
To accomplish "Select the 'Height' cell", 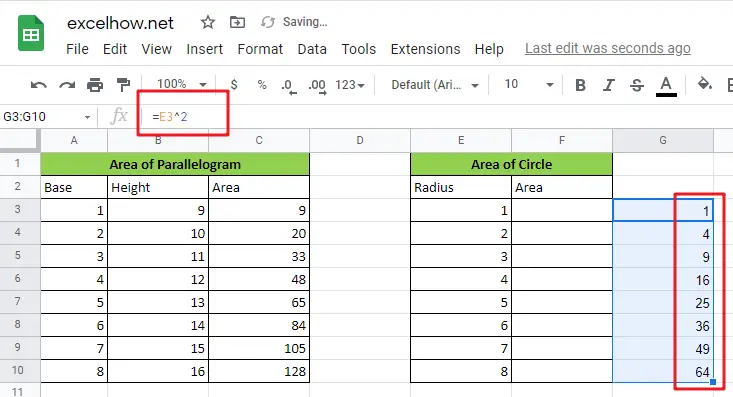I will point(158,187).
